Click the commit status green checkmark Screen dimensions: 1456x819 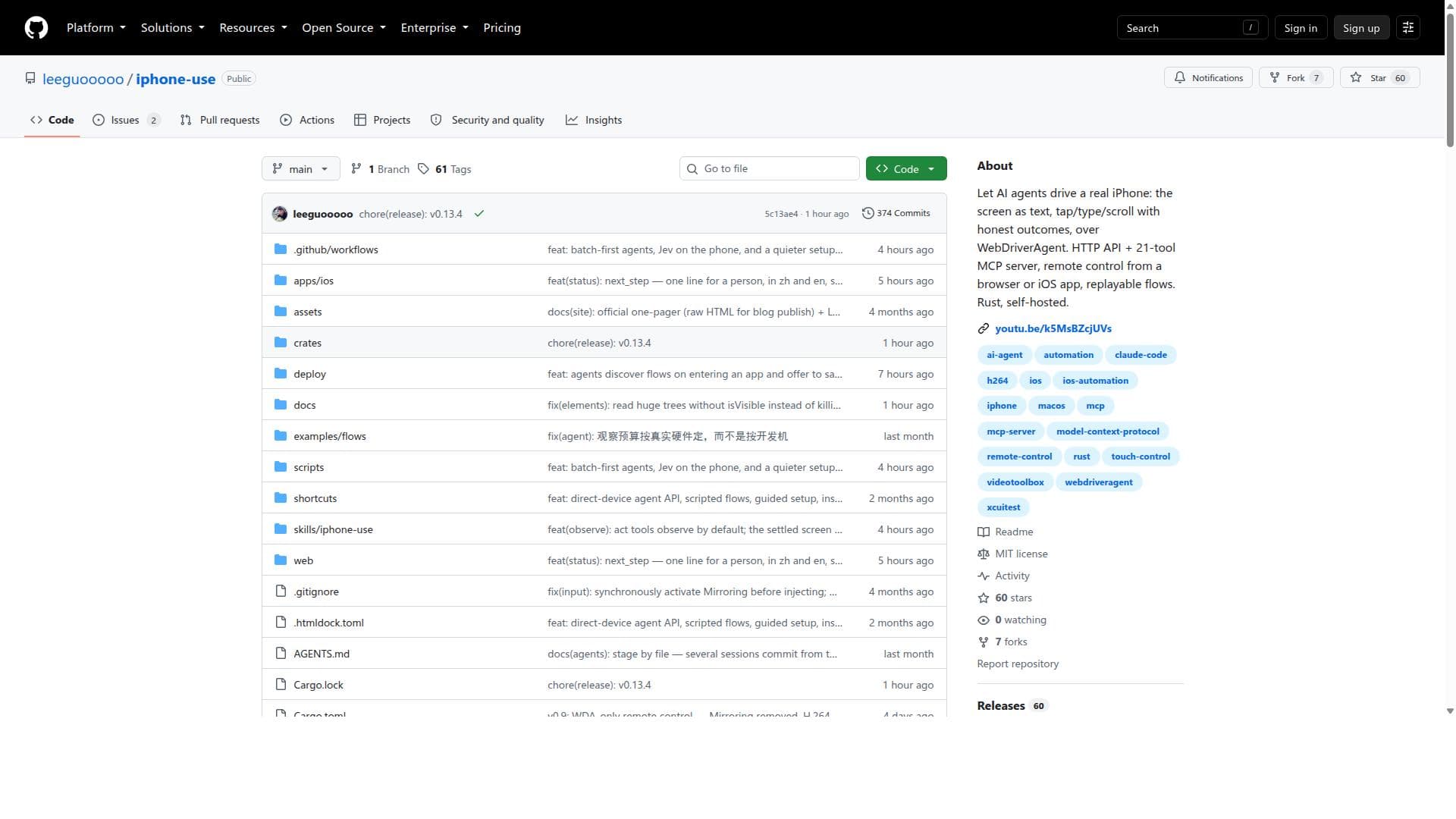(x=479, y=214)
